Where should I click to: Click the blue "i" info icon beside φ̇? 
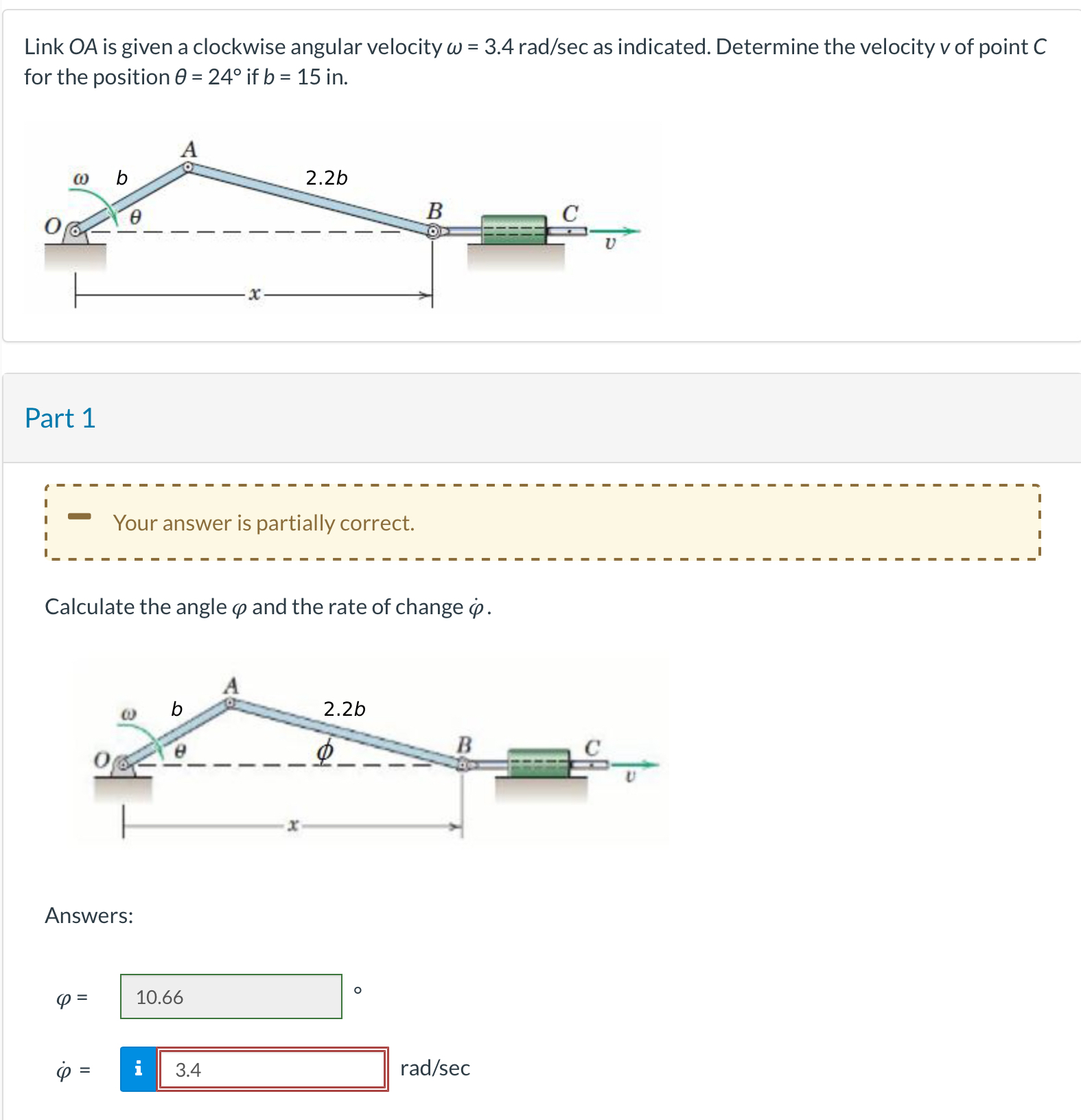point(139,1069)
